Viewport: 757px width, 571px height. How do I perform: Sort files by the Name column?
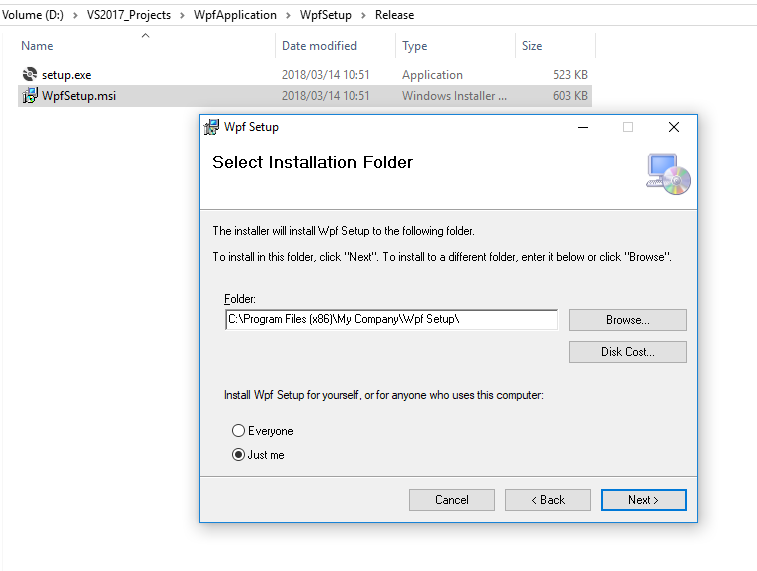tap(37, 46)
